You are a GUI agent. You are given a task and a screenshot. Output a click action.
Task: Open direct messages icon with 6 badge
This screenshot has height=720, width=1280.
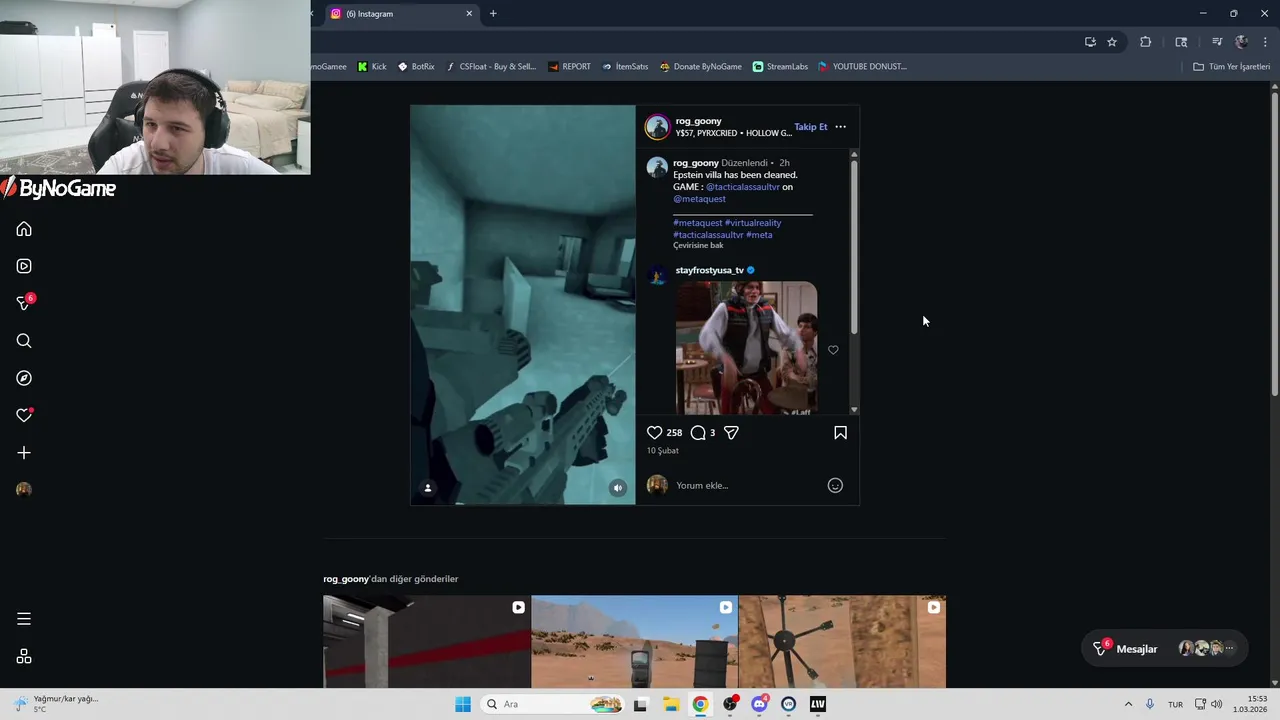coord(25,302)
